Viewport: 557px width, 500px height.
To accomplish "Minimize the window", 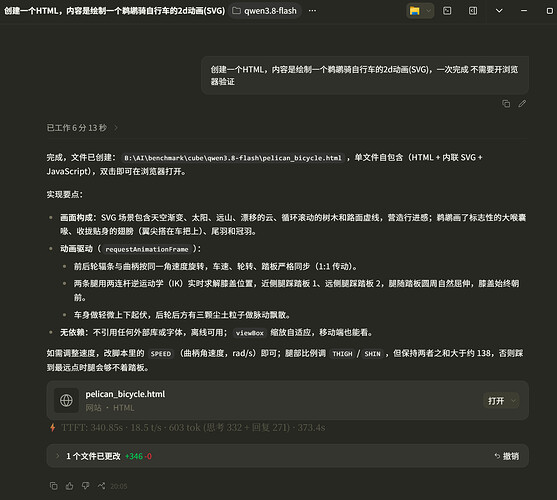I will (524, 11).
